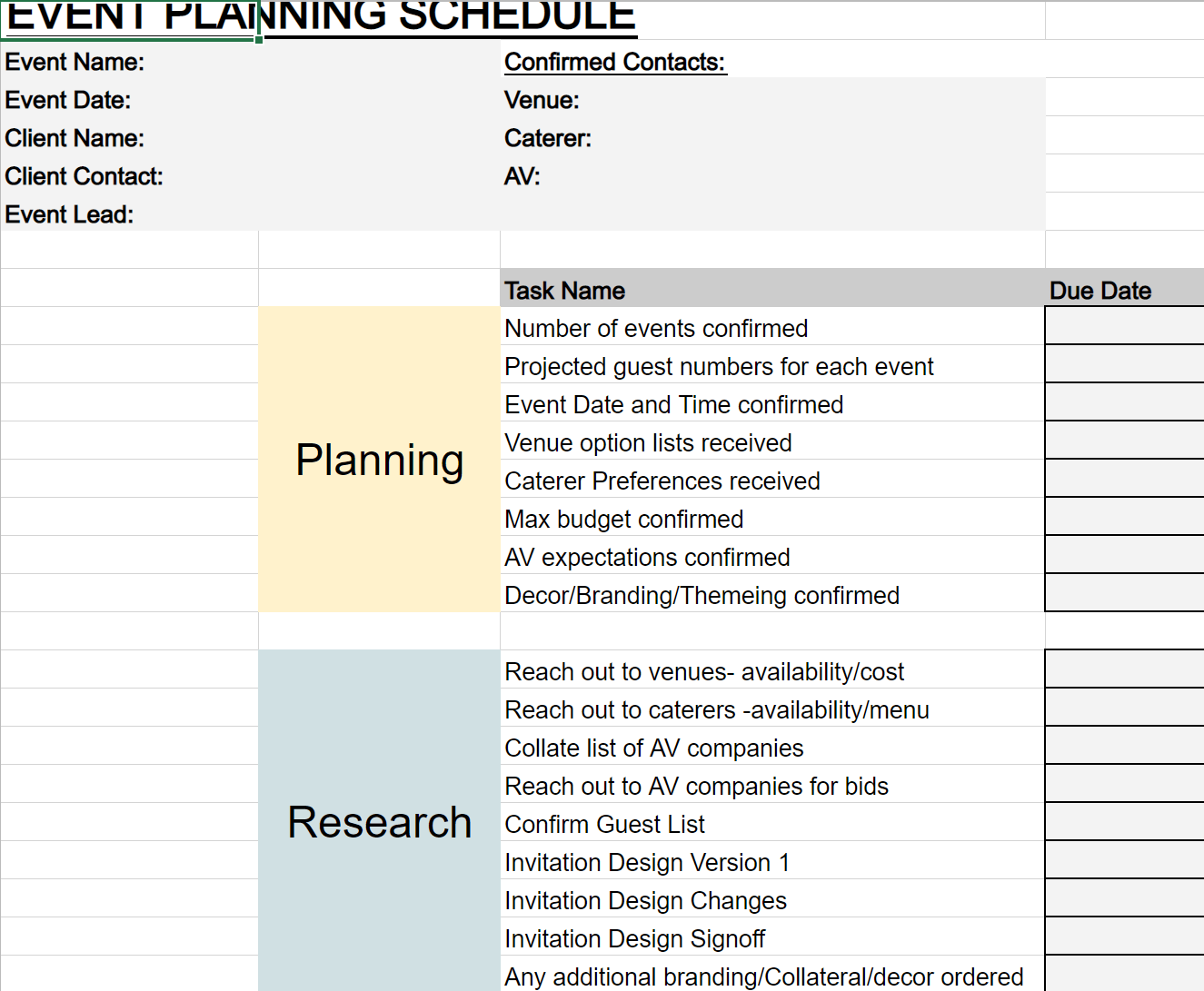
Task: Click the Task Name column header
Action: pos(772,290)
